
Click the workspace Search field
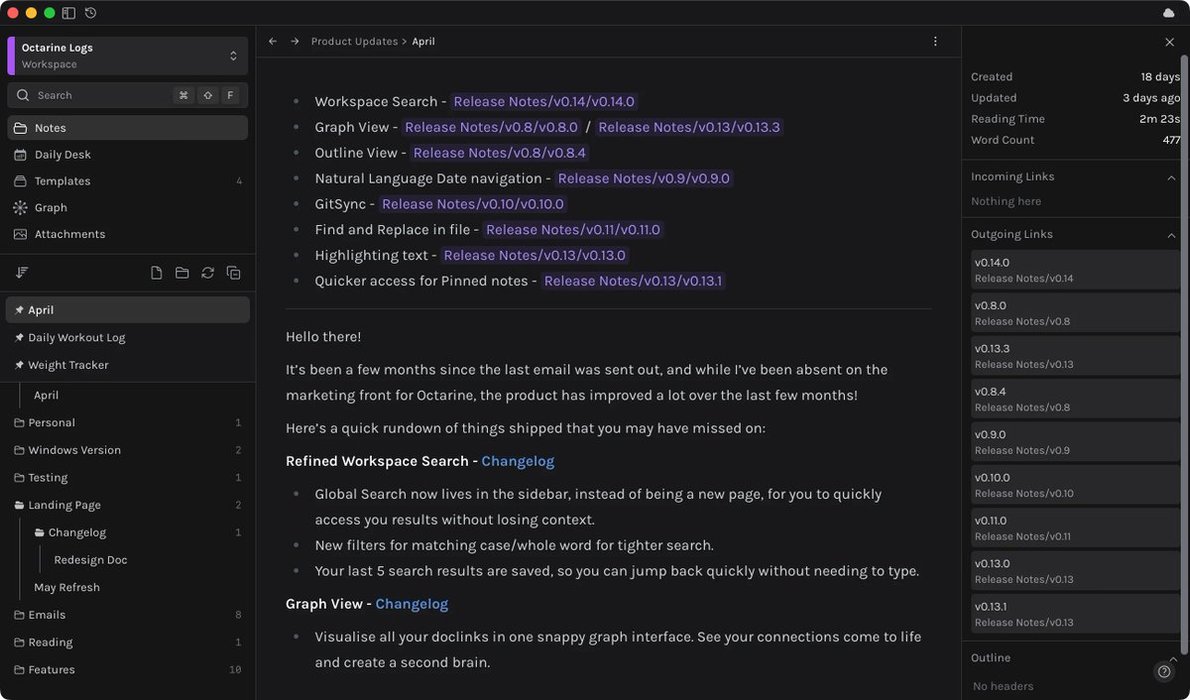(100, 95)
